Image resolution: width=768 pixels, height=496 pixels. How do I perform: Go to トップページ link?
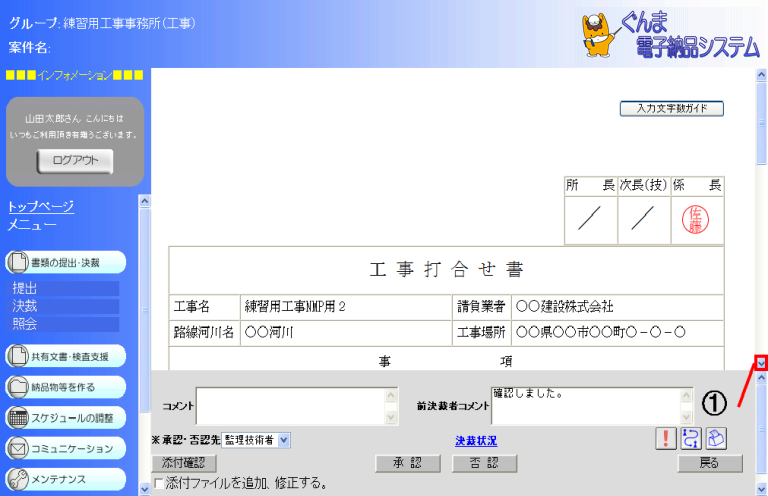41,206
